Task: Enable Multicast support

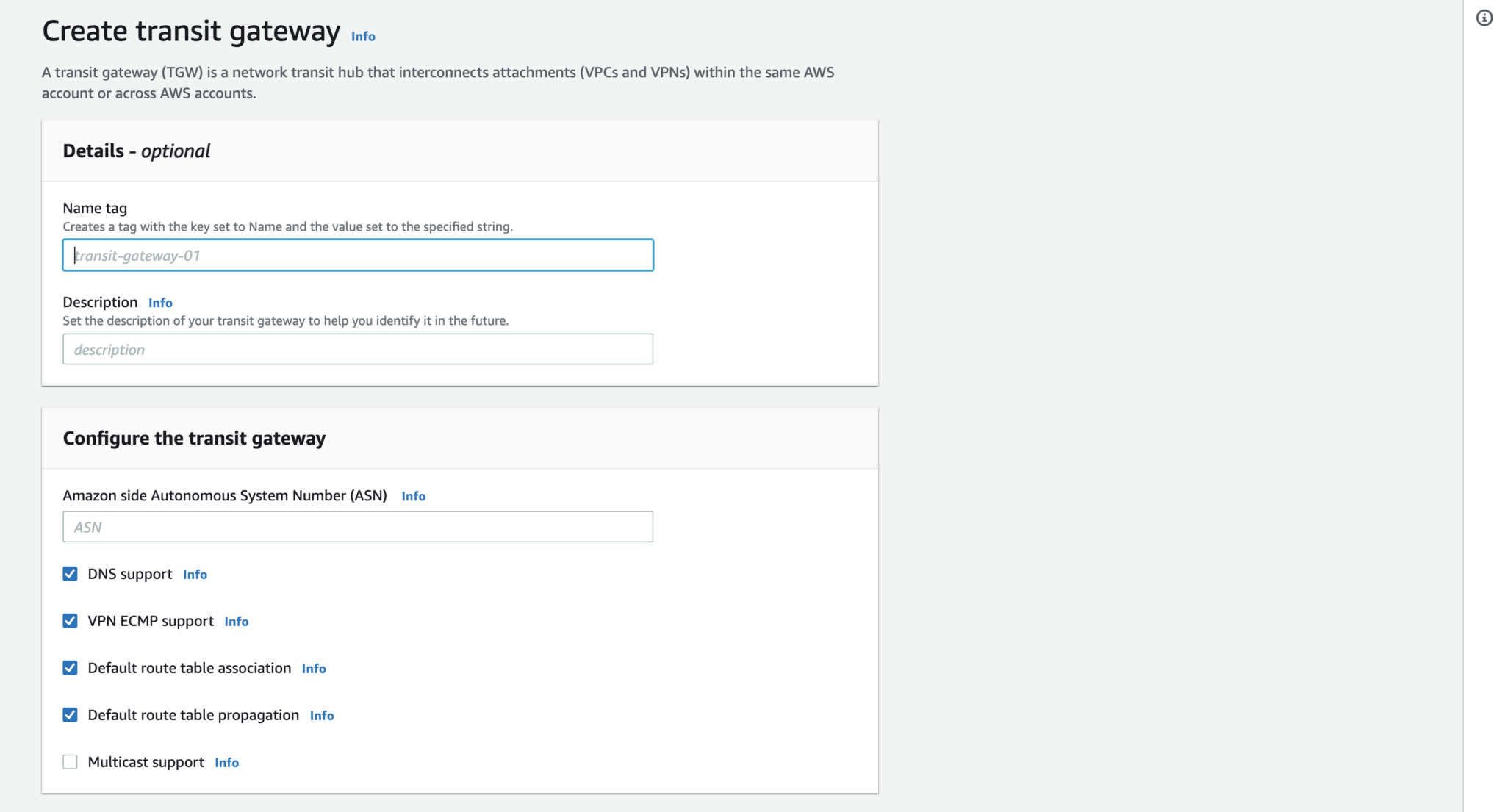Action: (x=70, y=761)
